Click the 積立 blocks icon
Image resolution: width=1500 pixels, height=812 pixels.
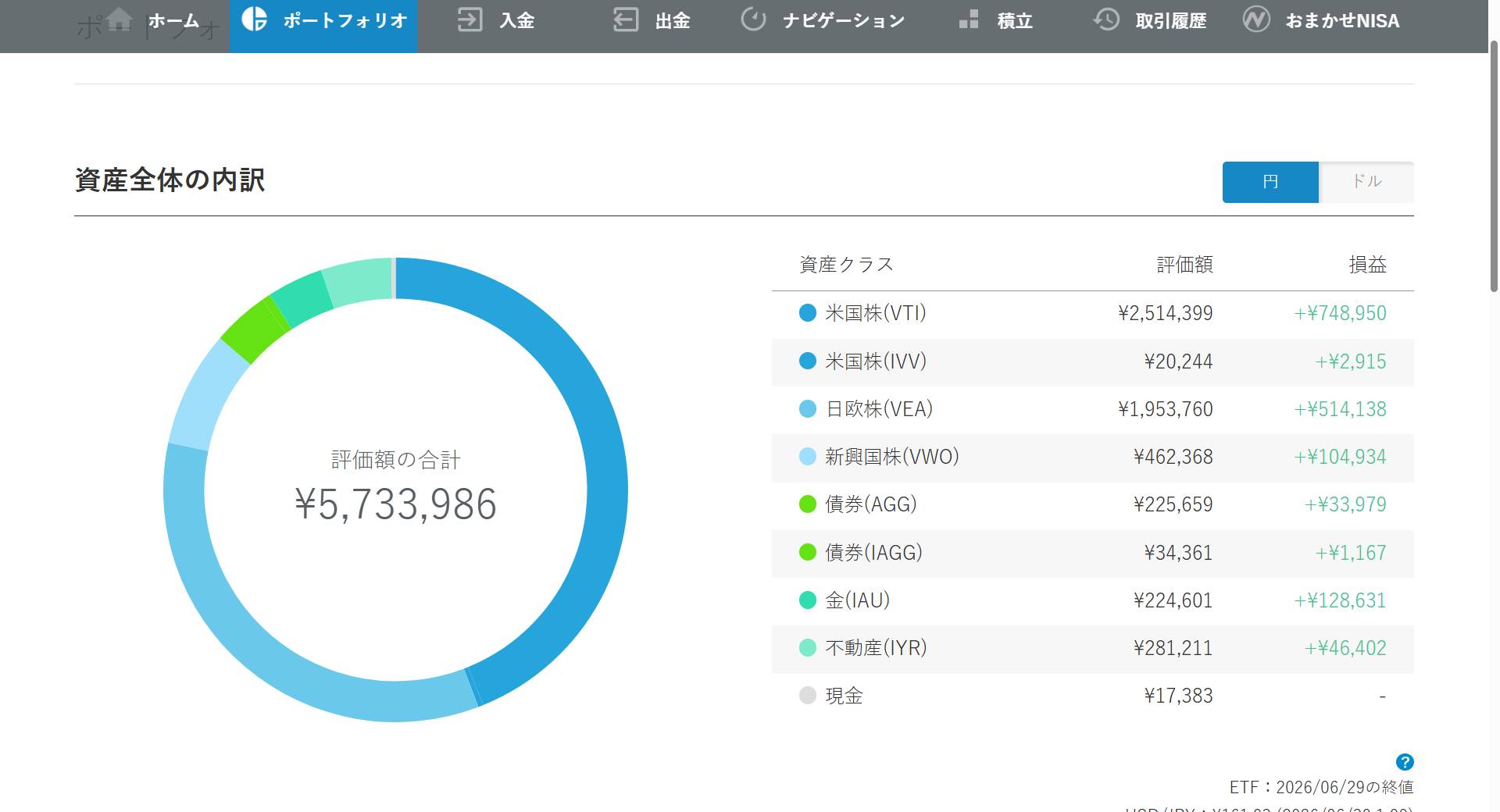pyautogui.click(x=969, y=20)
